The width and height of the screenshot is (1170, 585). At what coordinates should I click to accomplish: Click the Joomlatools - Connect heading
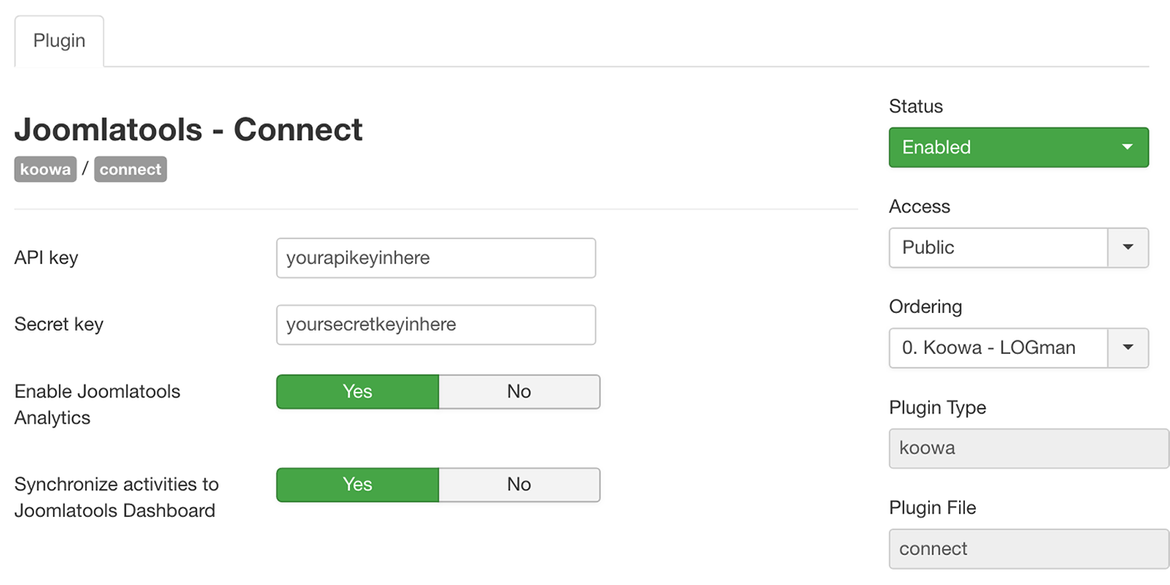(x=188, y=129)
